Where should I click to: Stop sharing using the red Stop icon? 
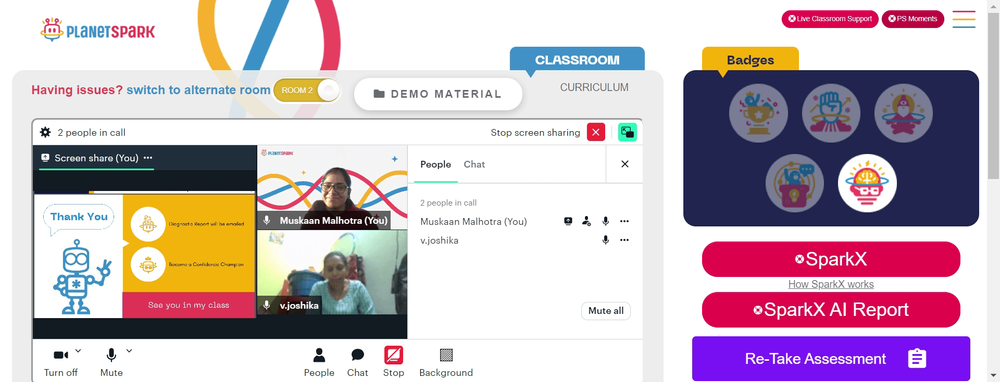[393, 355]
